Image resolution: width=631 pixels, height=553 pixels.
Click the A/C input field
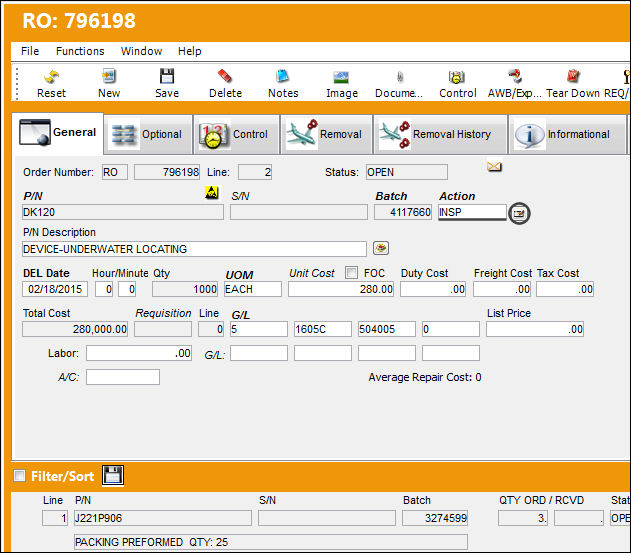click(123, 377)
